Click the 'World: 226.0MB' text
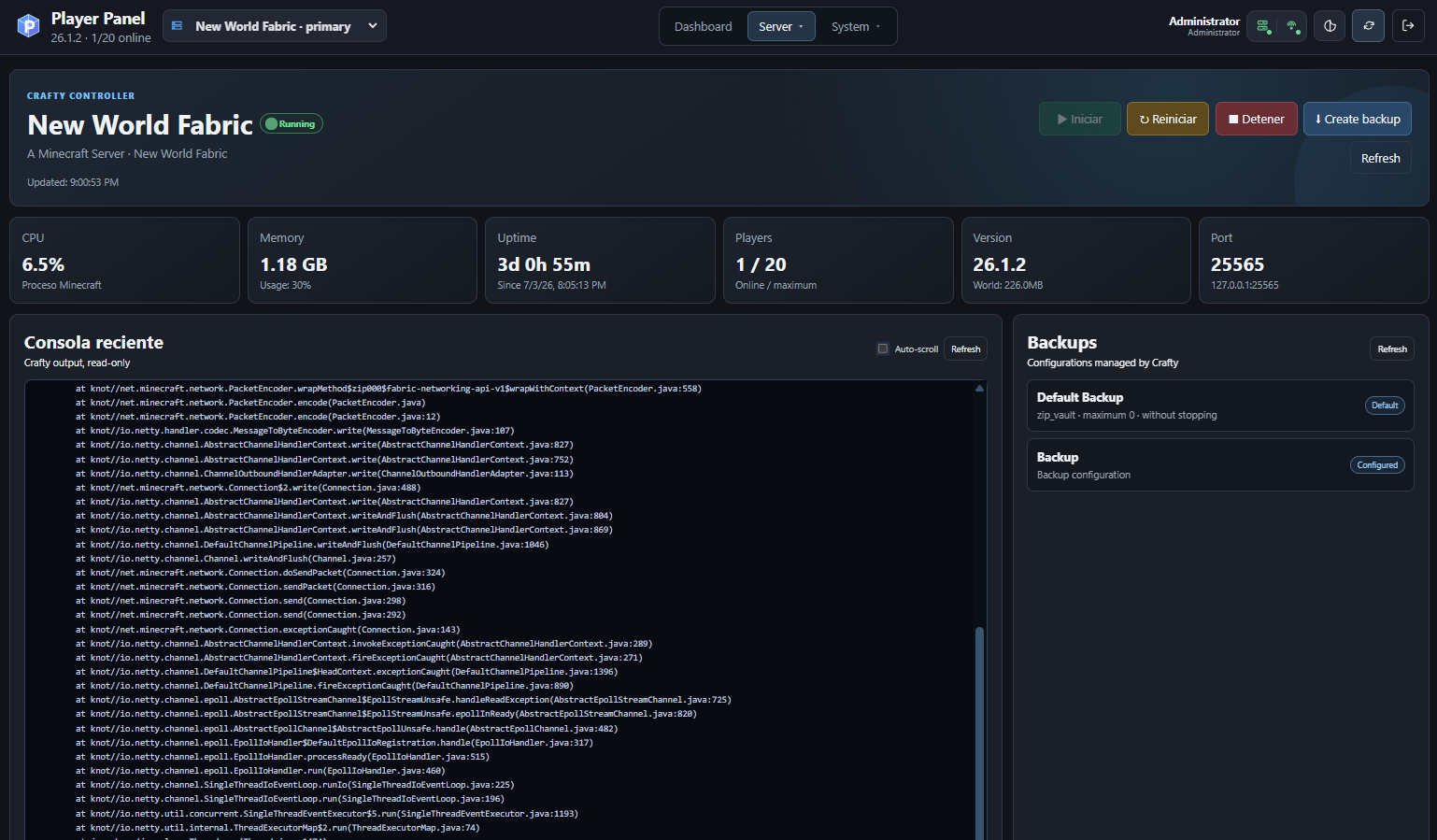1437x840 pixels. click(1007, 285)
